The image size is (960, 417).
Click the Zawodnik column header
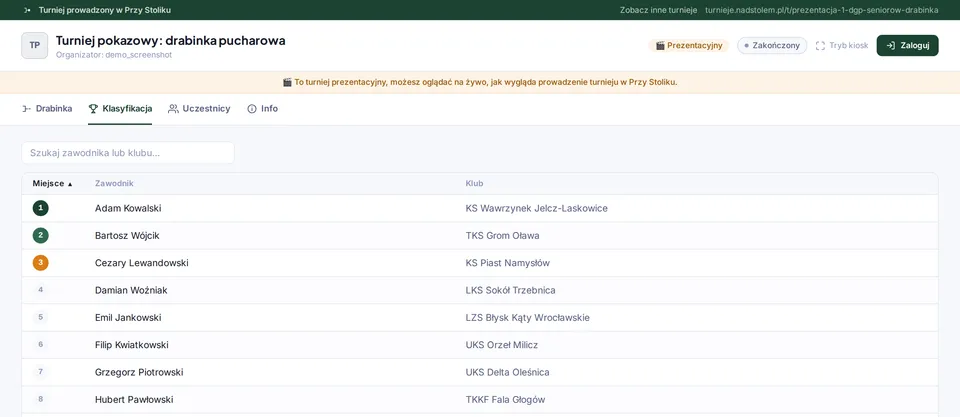[114, 183]
